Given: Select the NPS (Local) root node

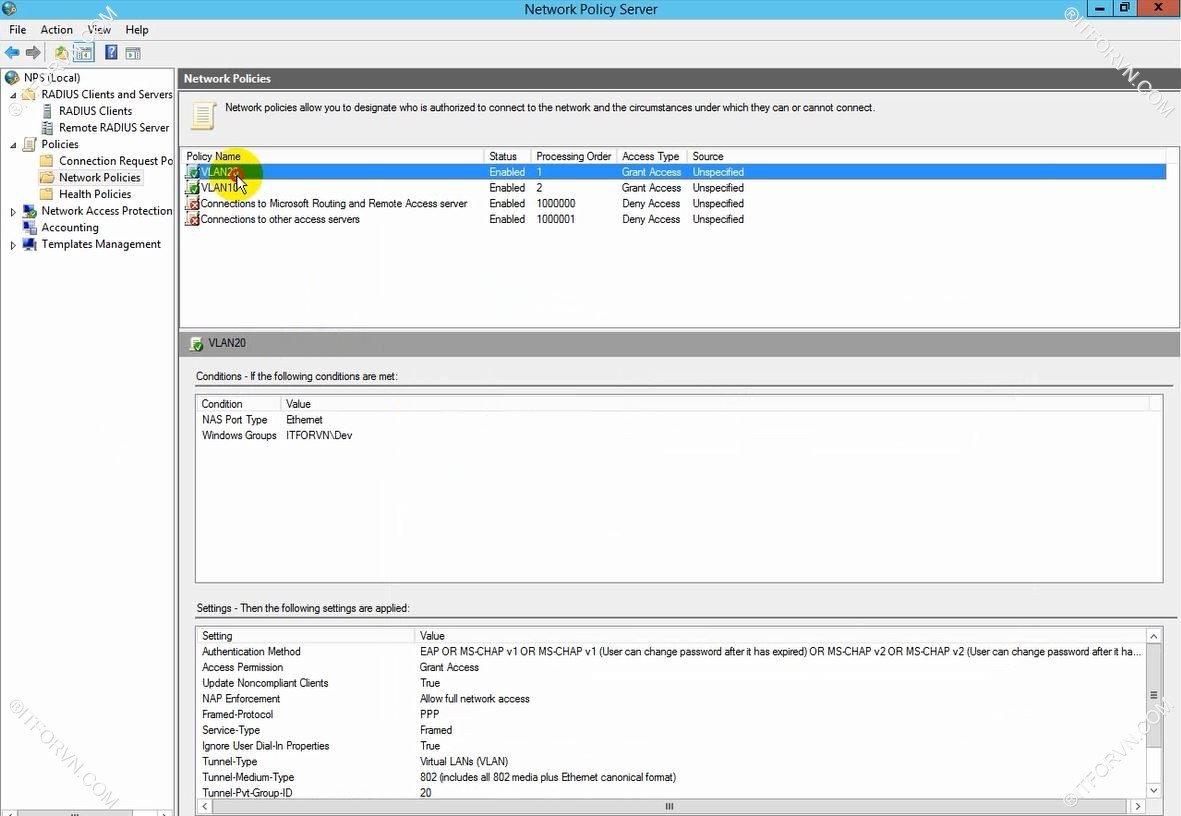Looking at the screenshot, I should 51,78.
